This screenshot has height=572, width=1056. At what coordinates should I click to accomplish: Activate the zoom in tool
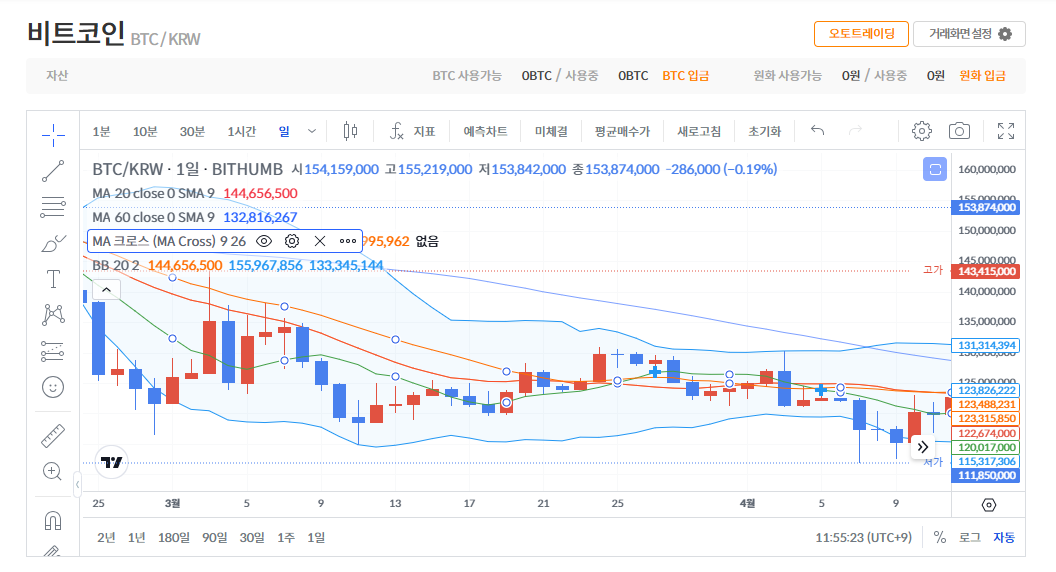tap(53, 471)
